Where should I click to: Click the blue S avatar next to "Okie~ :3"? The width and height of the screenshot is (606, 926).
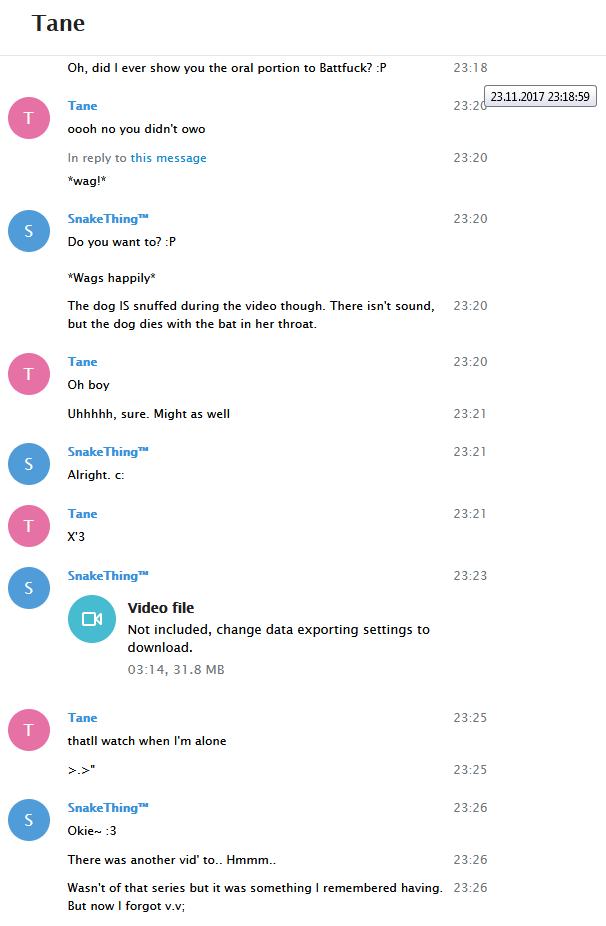(x=29, y=820)
